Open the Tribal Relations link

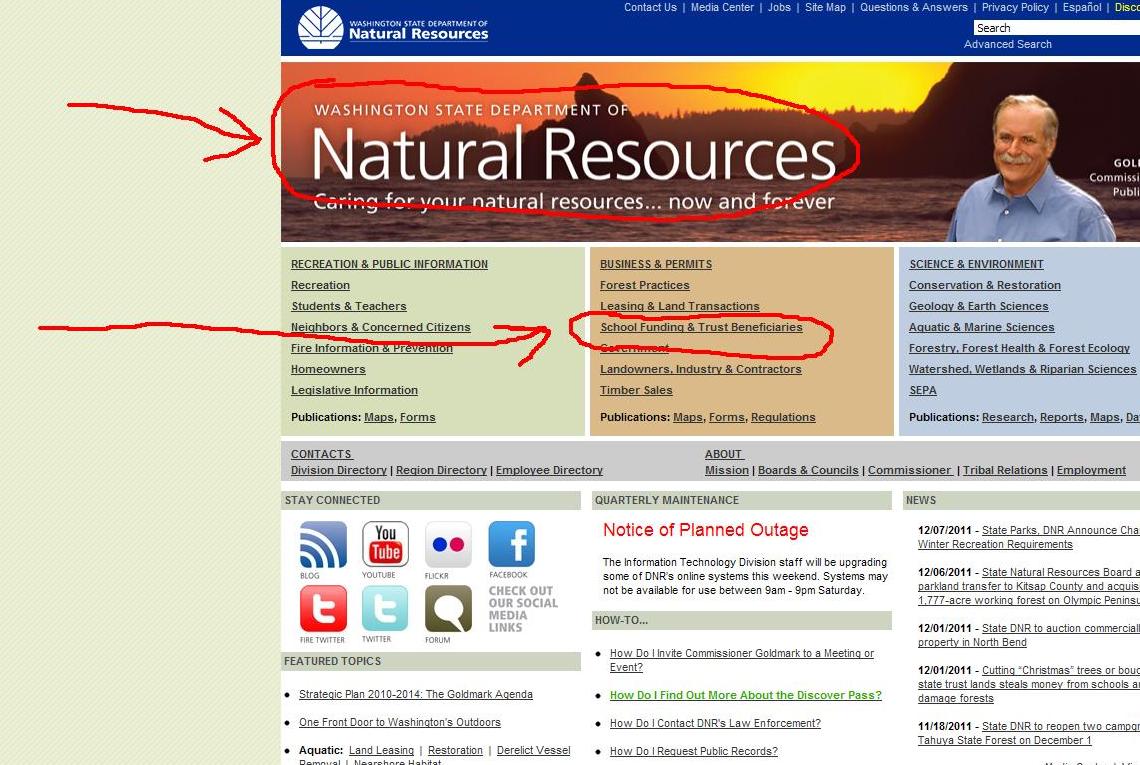[1005, 470]
